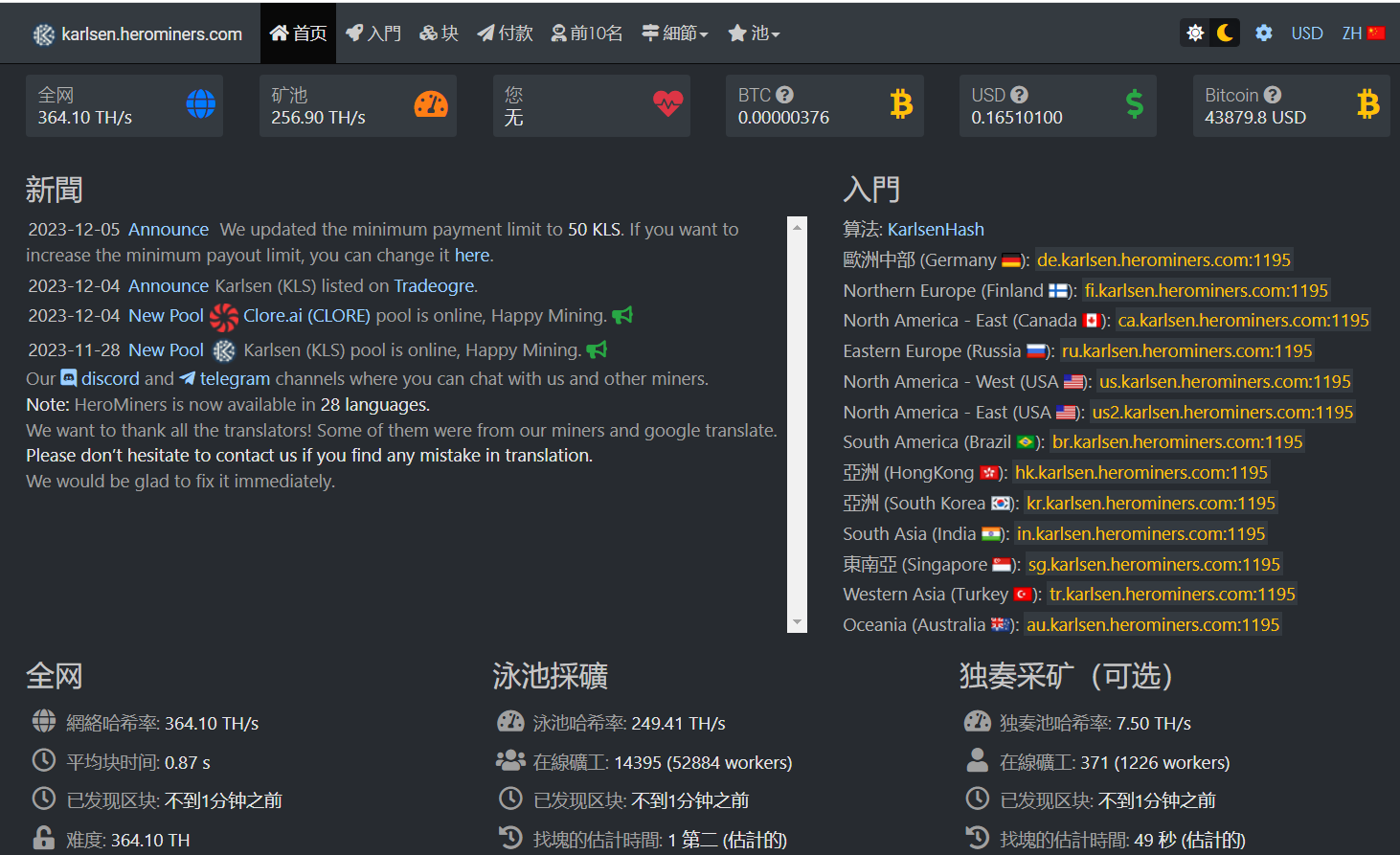Screen dimensions: 1400x855
Task: Click megaphone icon after Karlsen pool announcement
Action: click(x=597, y=349)
